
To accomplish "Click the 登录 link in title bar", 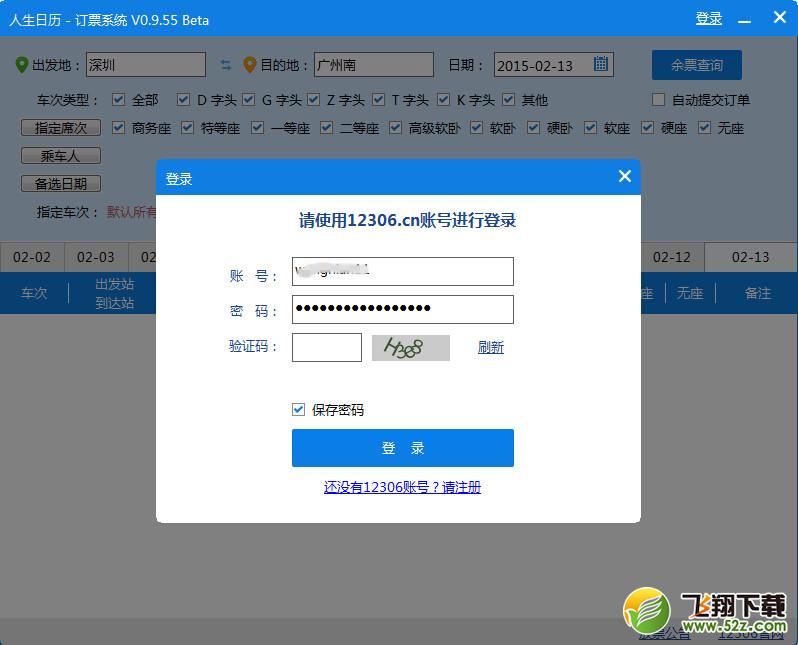I will tap(709, 18).
